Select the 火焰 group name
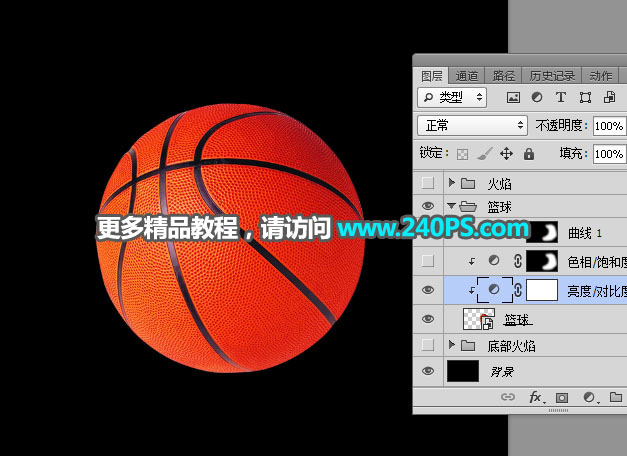627x456 pixels. click(x=499, y=184)
